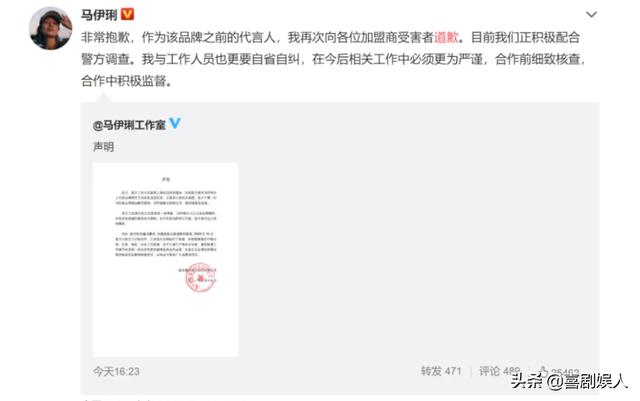Click the 今天16:23 timestamp
Image resolution: width=640 pixels, height=401 pixels.
coord(116,371)
